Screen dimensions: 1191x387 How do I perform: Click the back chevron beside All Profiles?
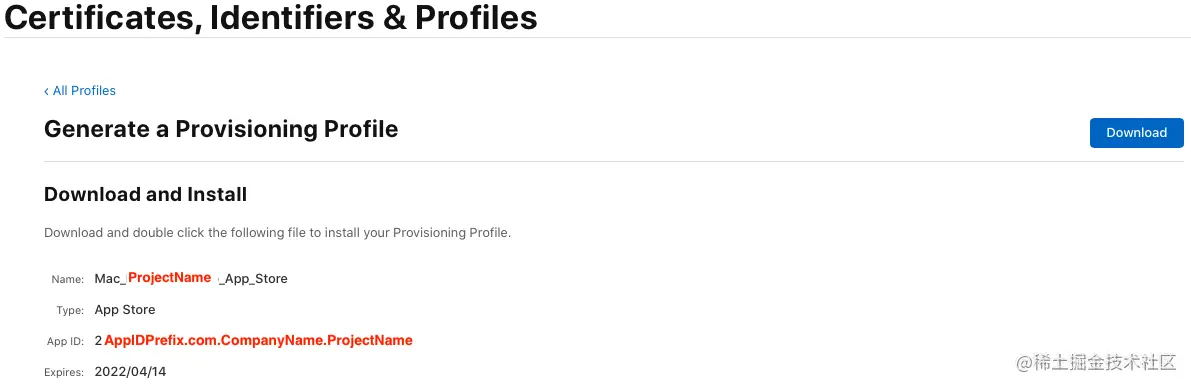pos(46,91)
